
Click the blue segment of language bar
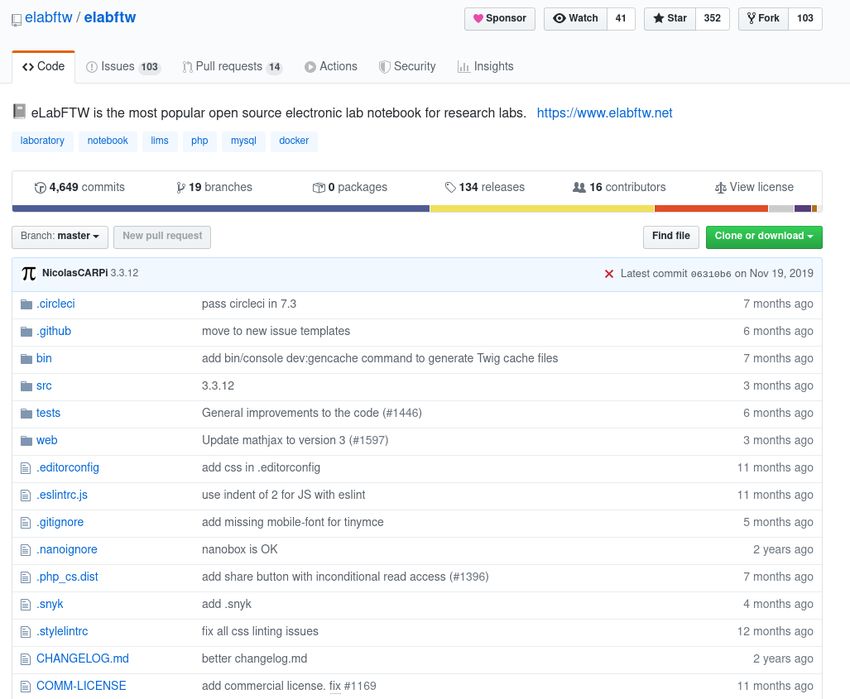point(221,209)
